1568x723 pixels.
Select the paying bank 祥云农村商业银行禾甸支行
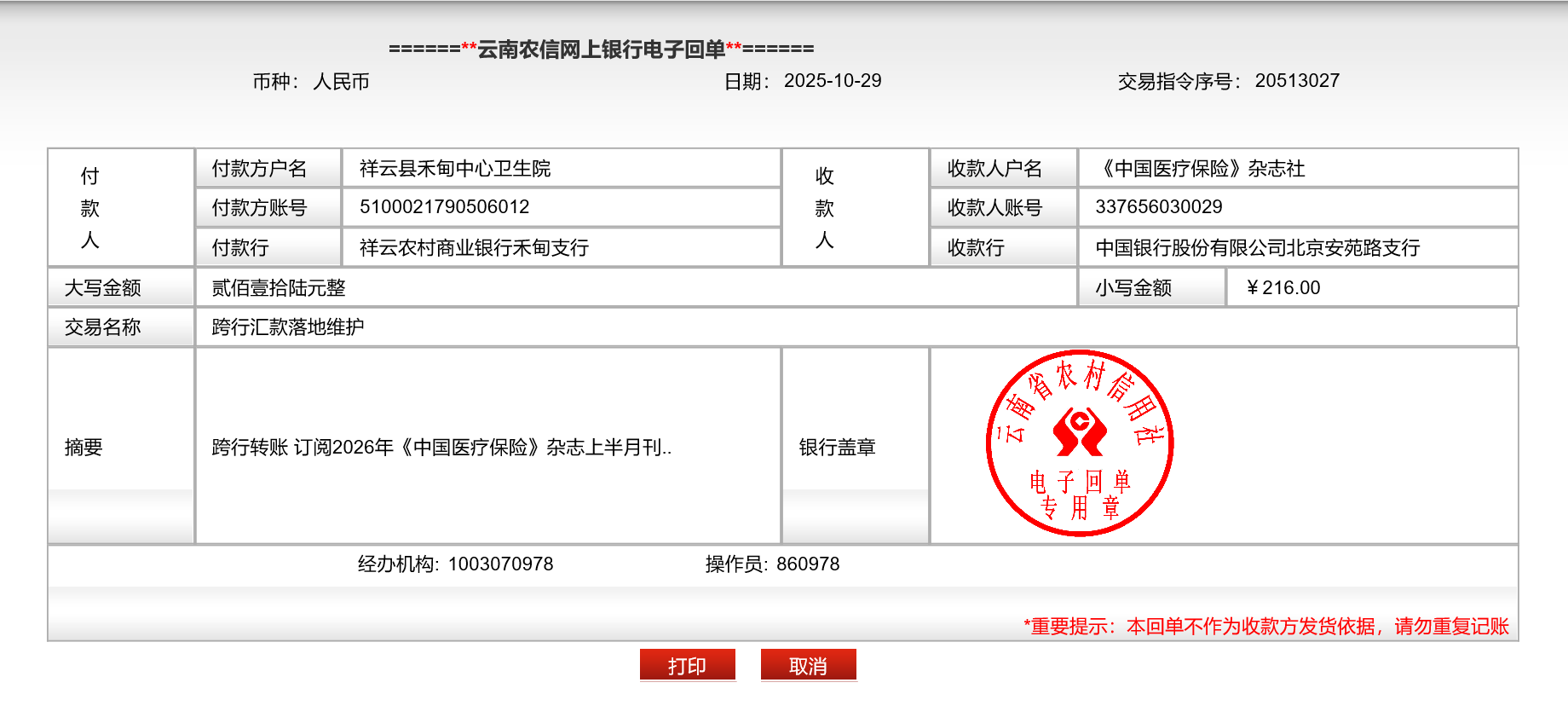point(474,248)
